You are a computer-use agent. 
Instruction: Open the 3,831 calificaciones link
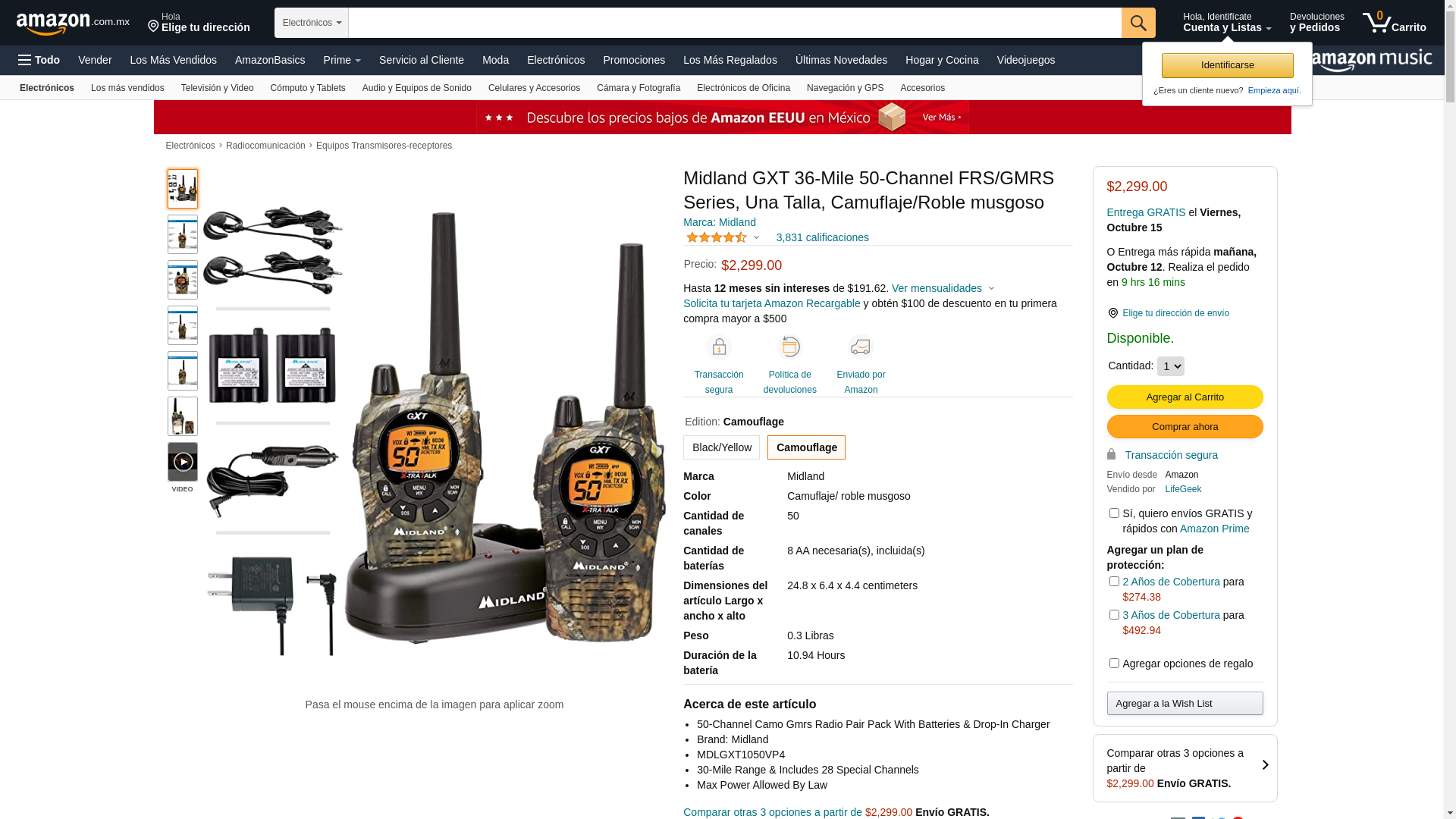(x=822, y=237)
